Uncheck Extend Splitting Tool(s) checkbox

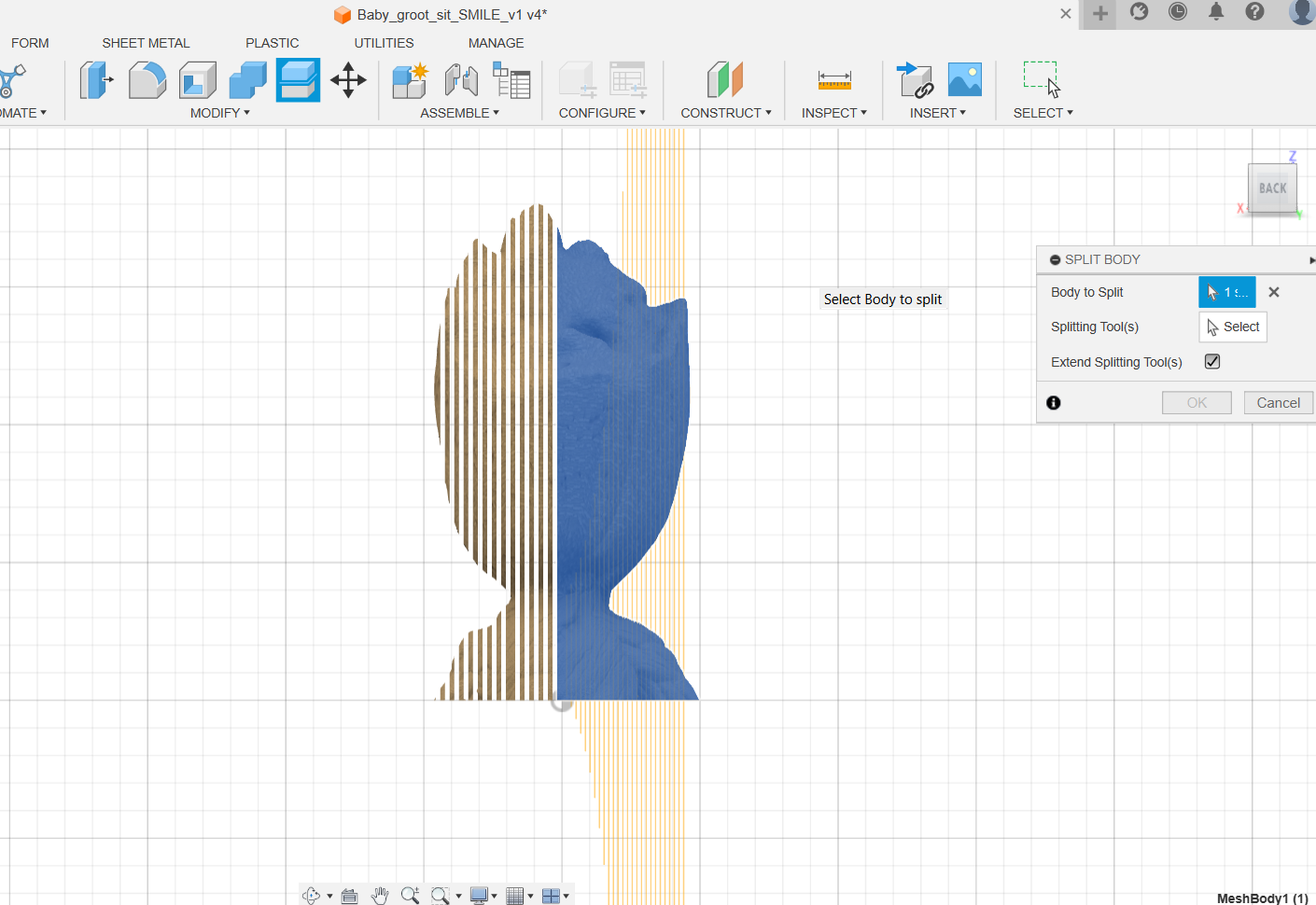coord(1212,362)
